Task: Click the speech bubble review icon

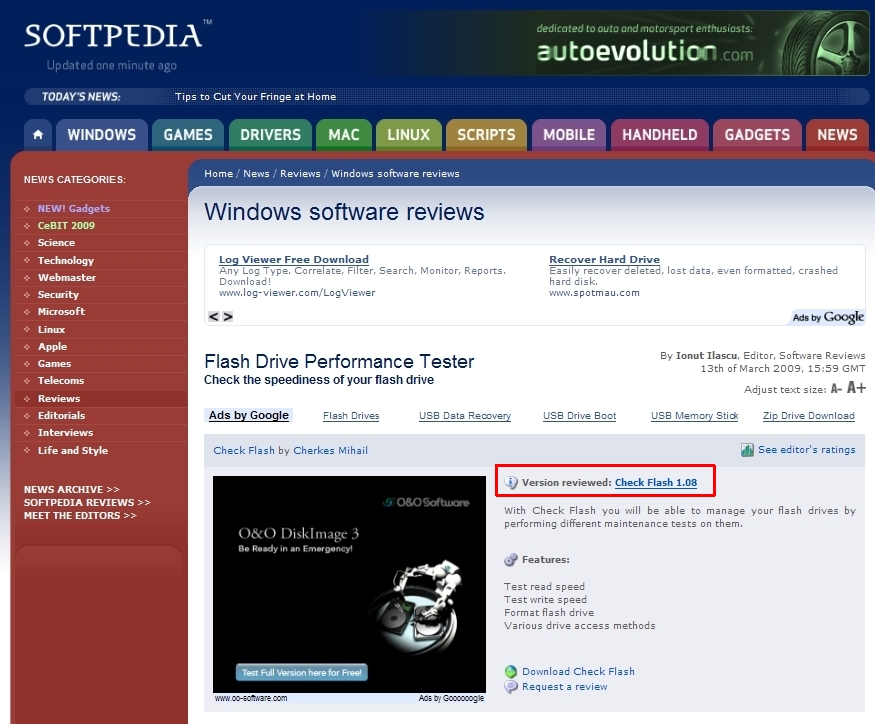Action: pyautogui.click(x=511, y=687)
